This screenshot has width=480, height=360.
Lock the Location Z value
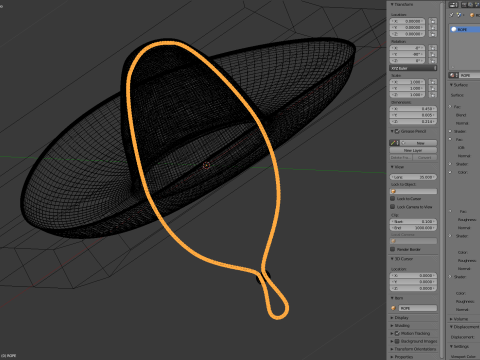[x=433, y=34]
